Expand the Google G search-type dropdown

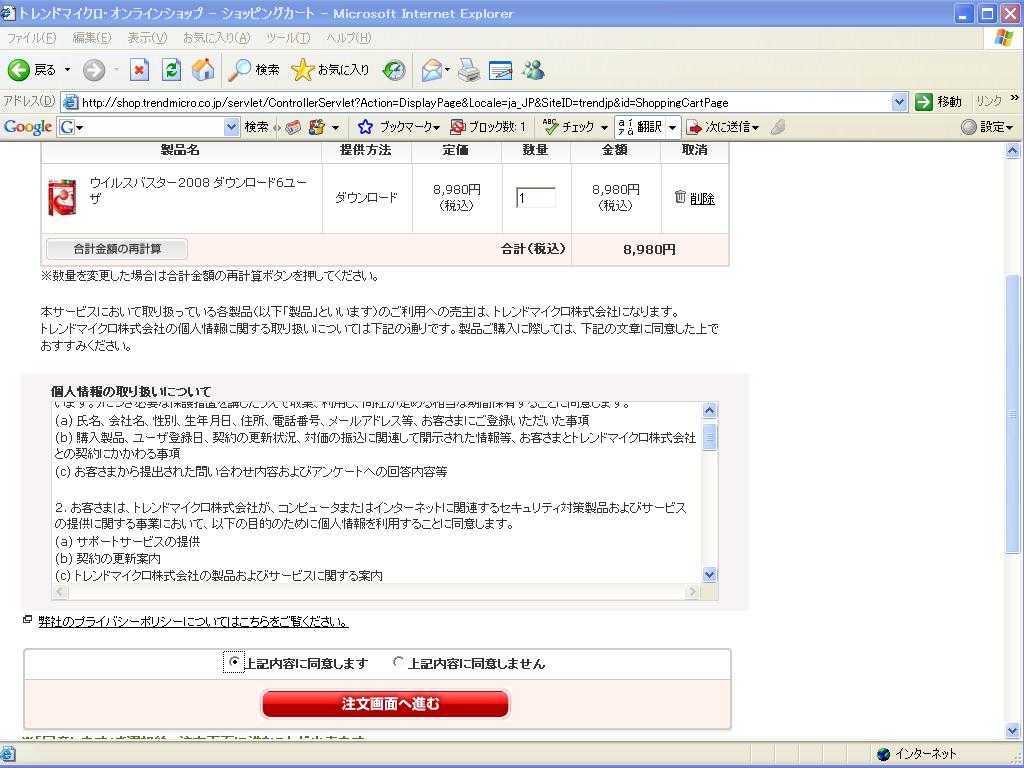[80, 127]
